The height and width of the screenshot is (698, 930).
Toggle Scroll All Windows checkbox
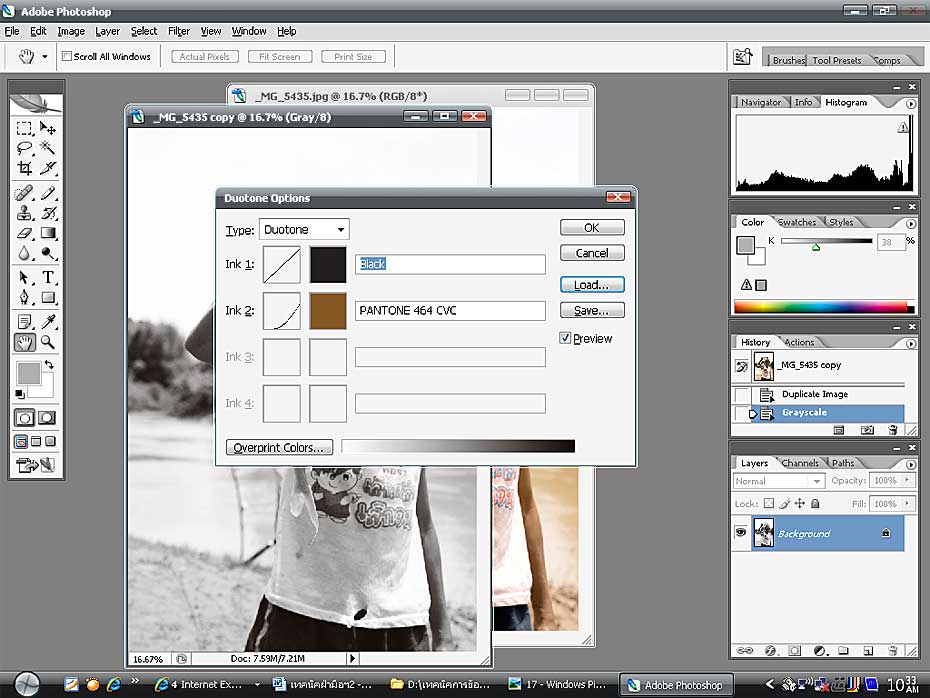pyautogui.click(x=67, y=56)
